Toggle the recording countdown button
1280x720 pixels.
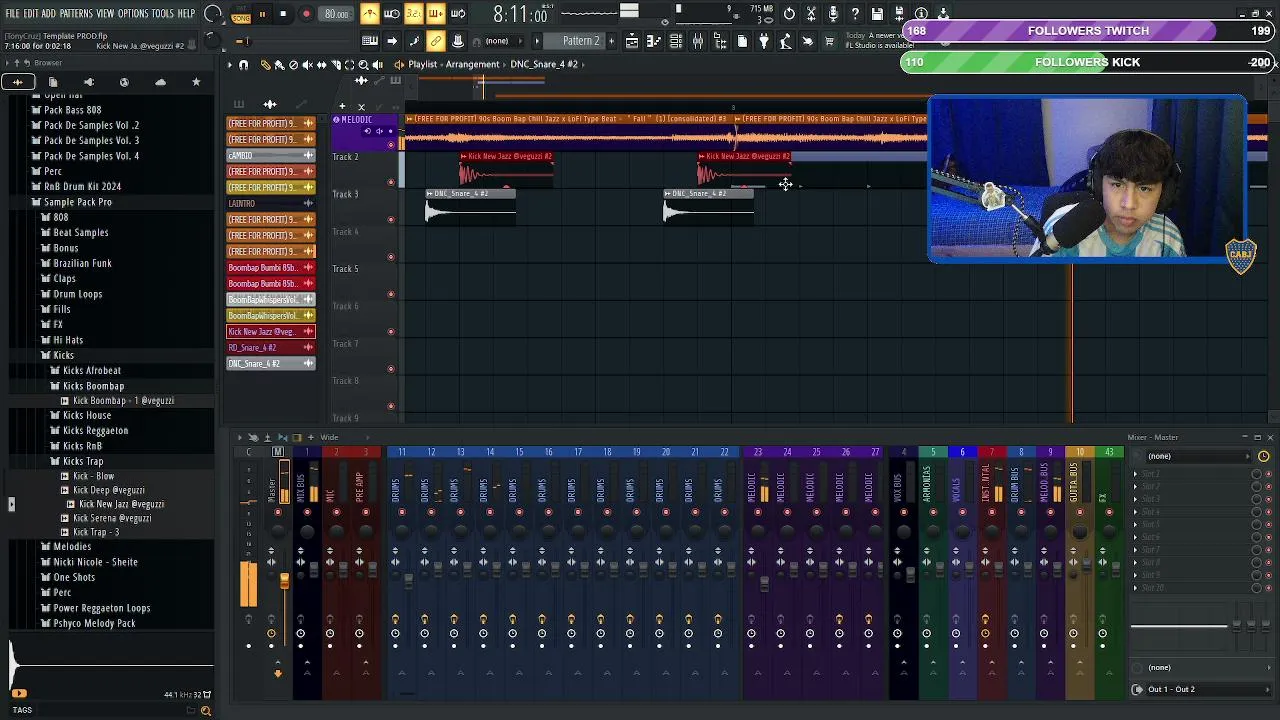click(414, 14)
